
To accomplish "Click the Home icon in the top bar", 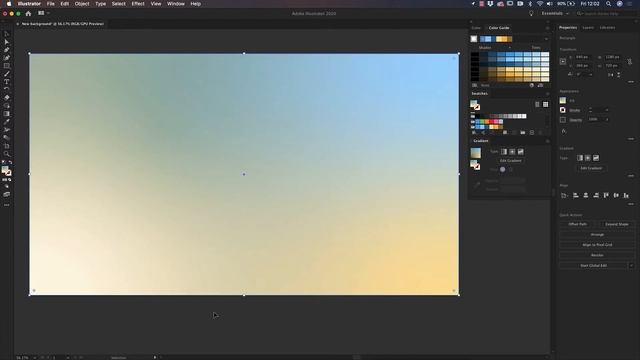I will click(28, 13).
